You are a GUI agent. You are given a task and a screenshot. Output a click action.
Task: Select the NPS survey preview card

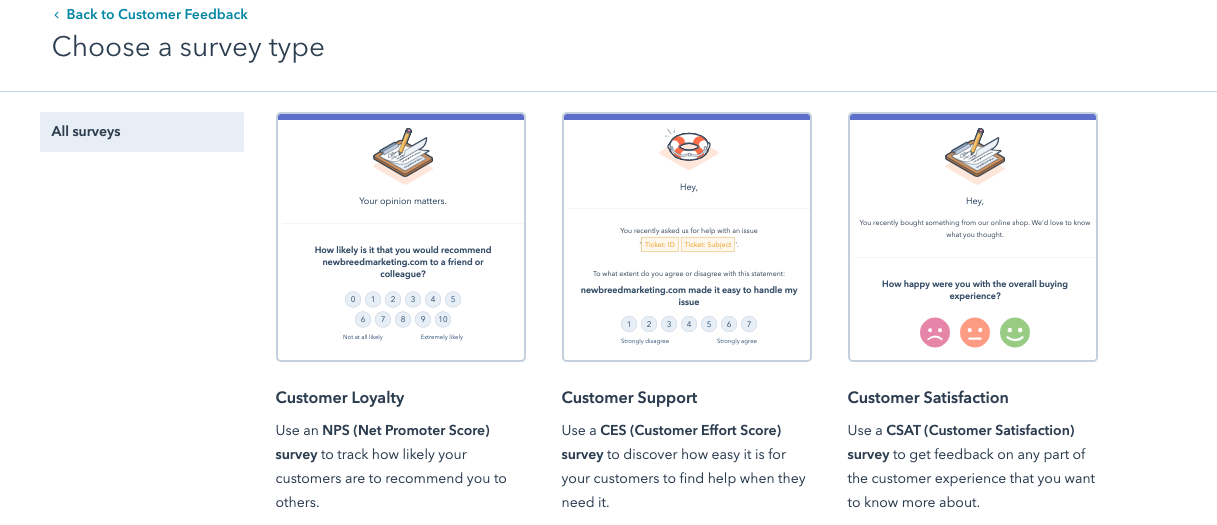pyautogui.click(x=401, y=237)
